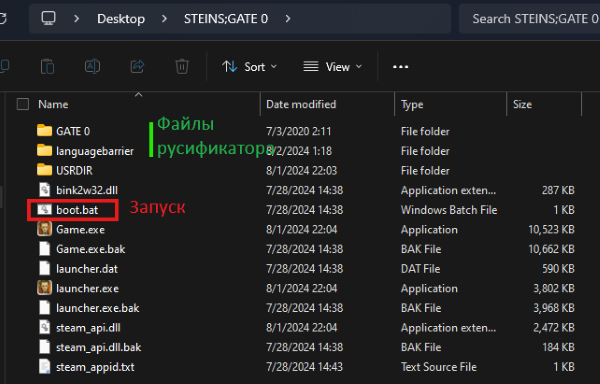Click Text Source File type cell
The image size is (600, 384).
click(439, 367)
